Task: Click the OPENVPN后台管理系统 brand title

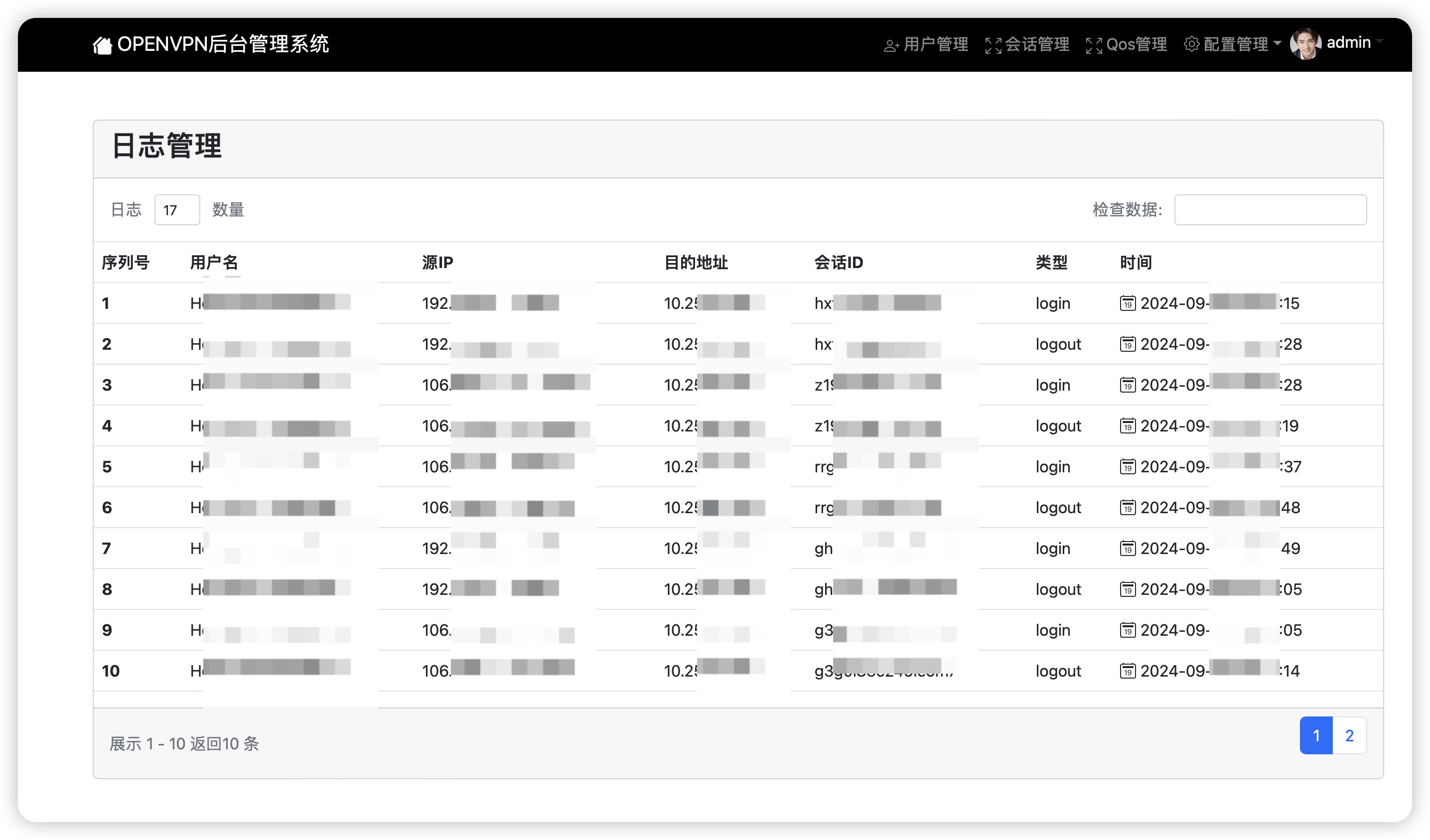Action: [x=222, y=44]
